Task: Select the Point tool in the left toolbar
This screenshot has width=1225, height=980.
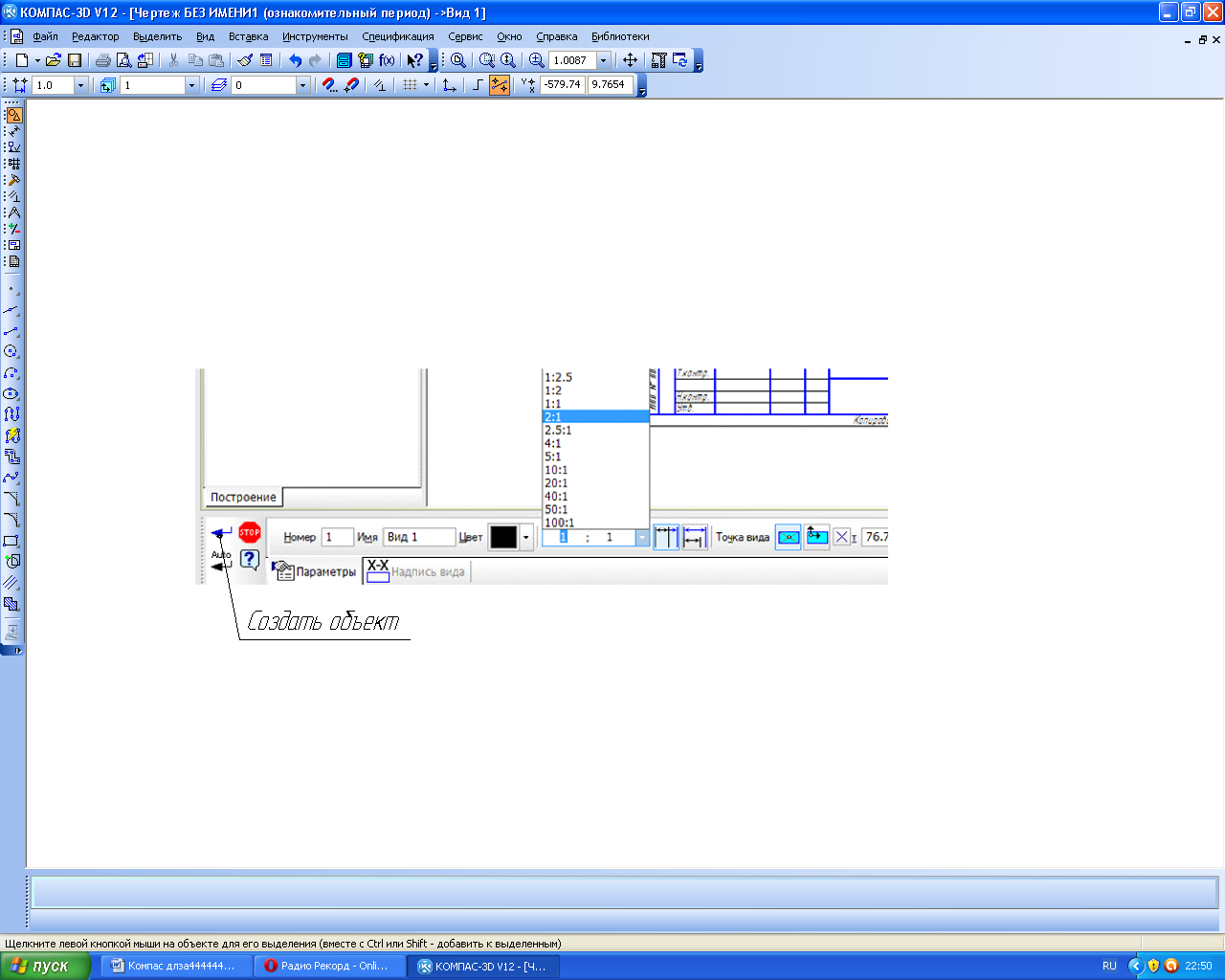Action: [x=11, y=288]
